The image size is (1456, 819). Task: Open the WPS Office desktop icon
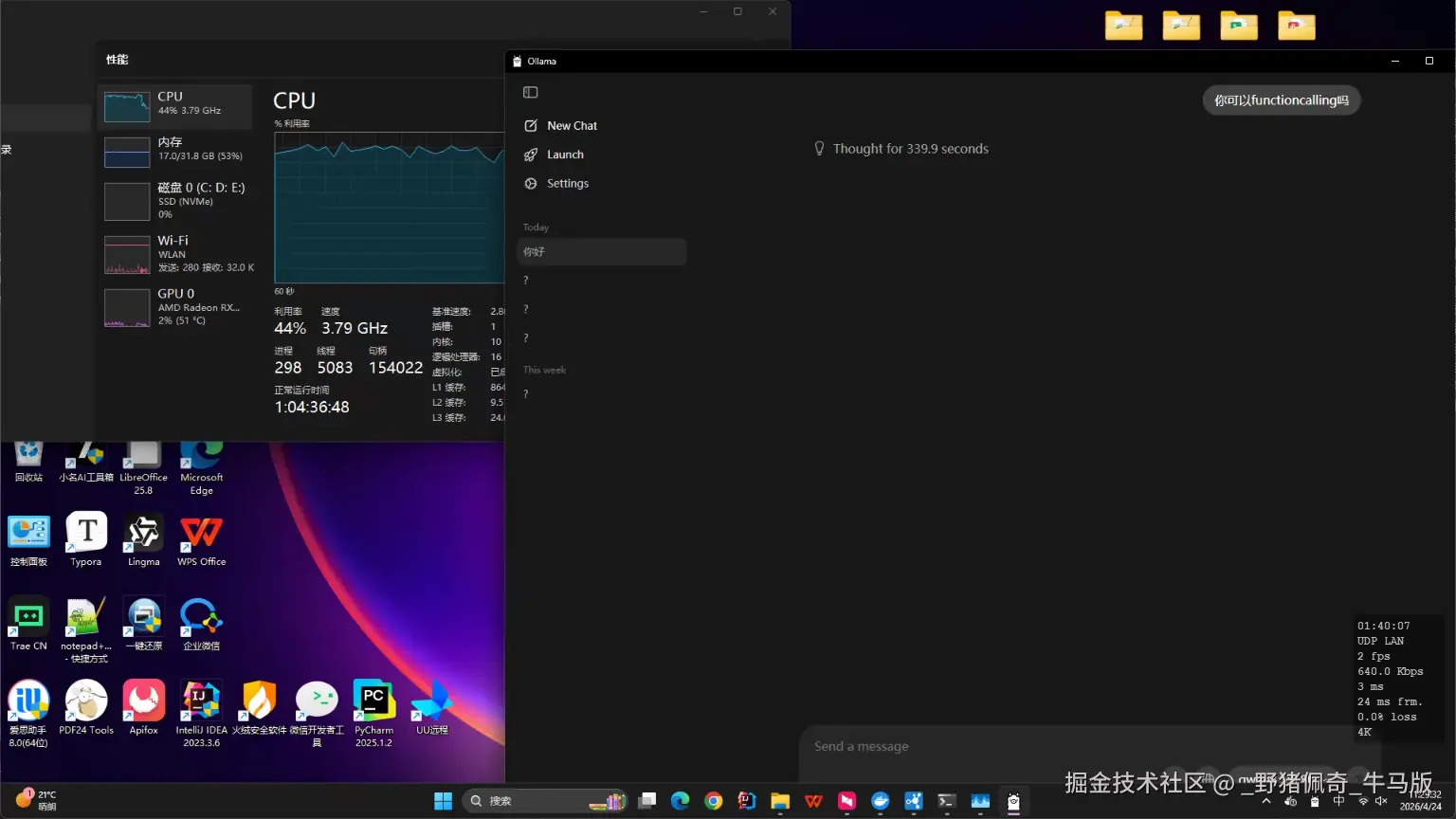pyautogui.click(x=201, y=535)
